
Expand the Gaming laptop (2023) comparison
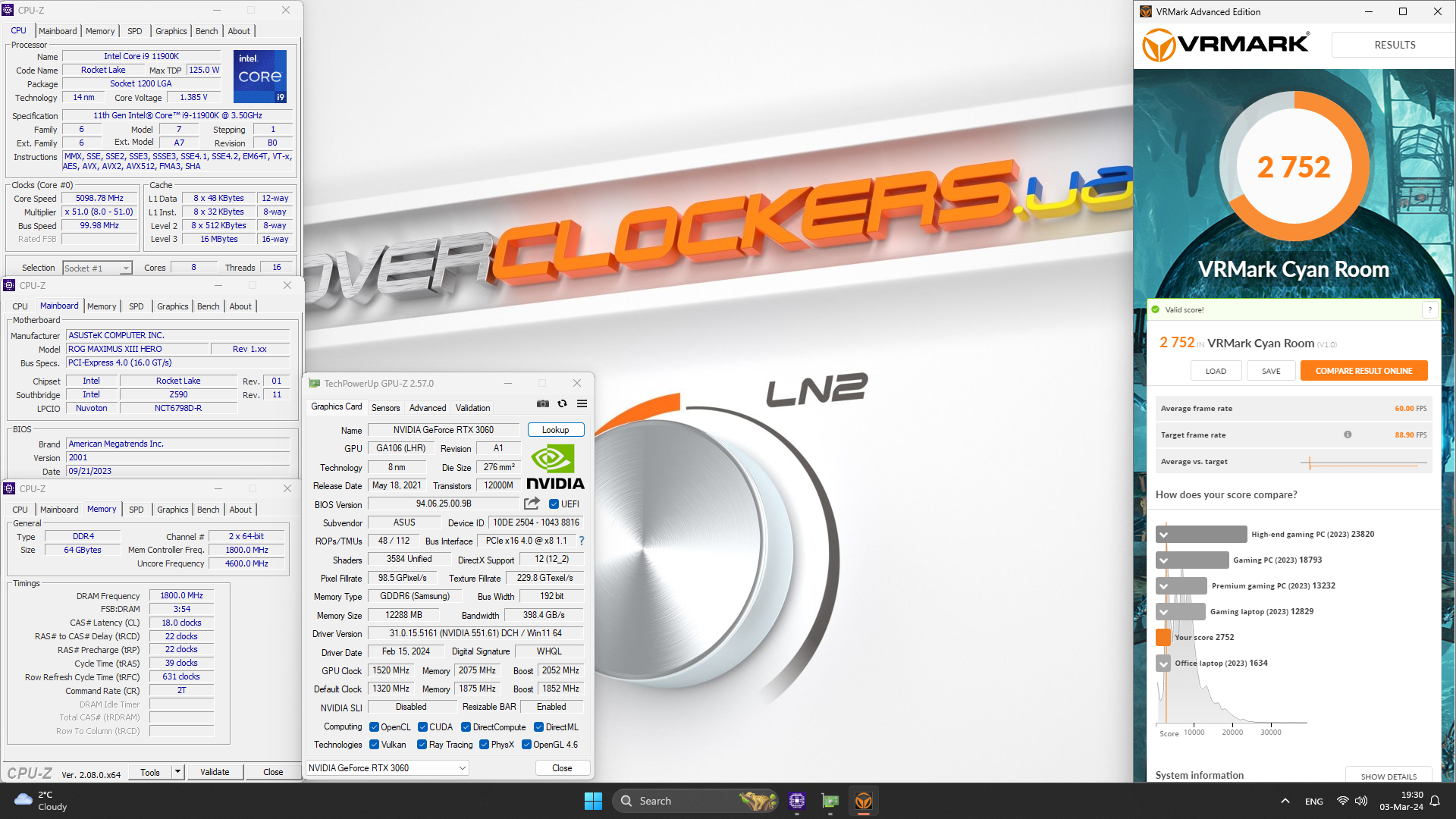coord(1163,612)
